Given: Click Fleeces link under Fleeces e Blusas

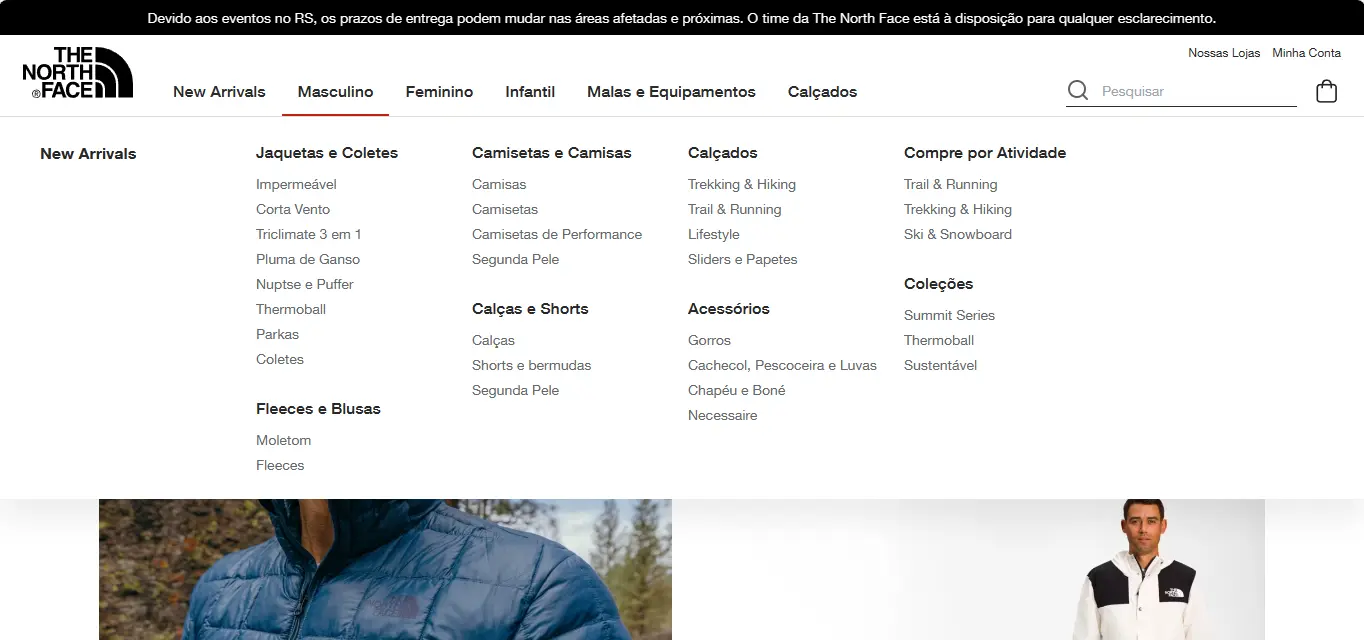Looking at the screenshot, I should pos(280,465).
